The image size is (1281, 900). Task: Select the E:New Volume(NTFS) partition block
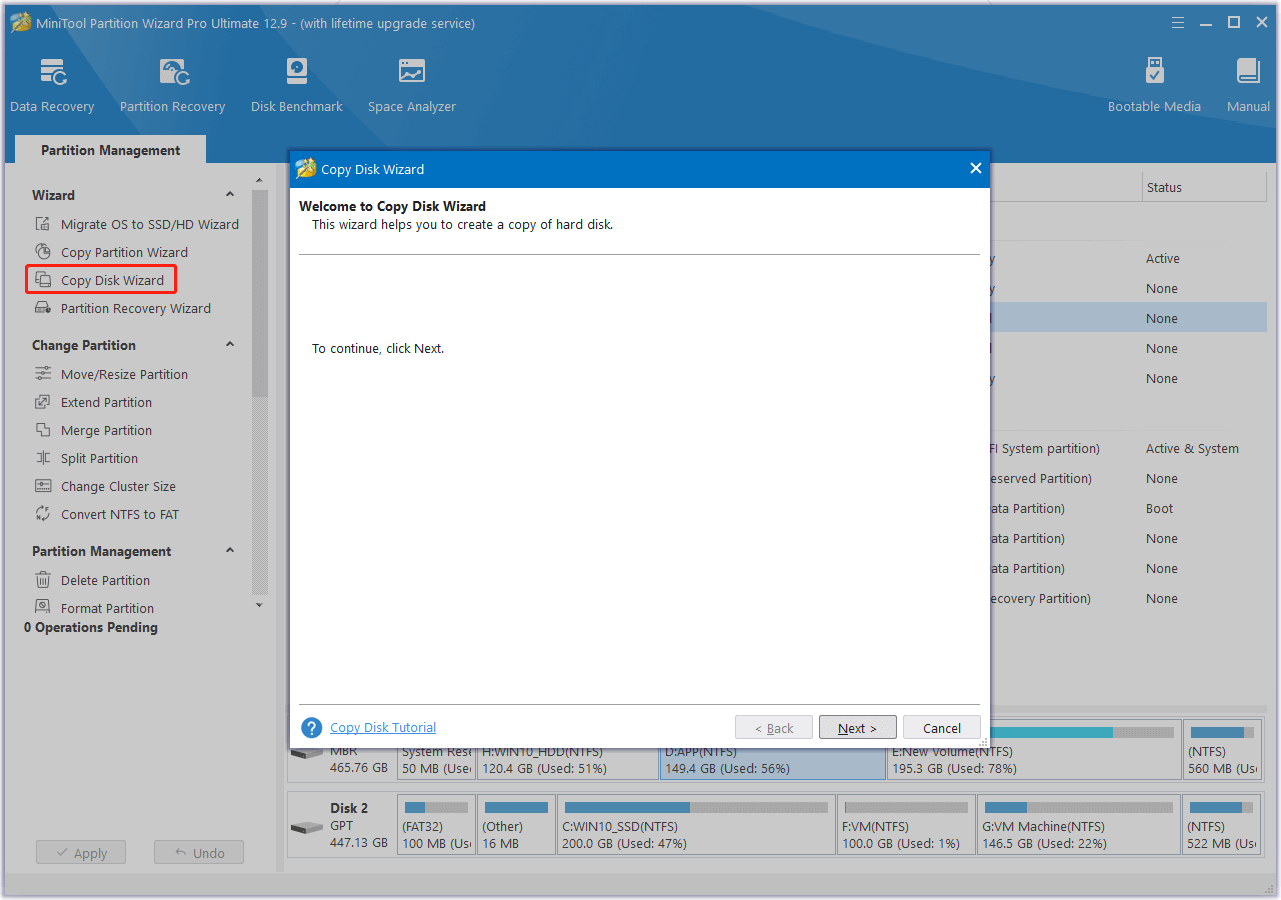coord(1034,750)
